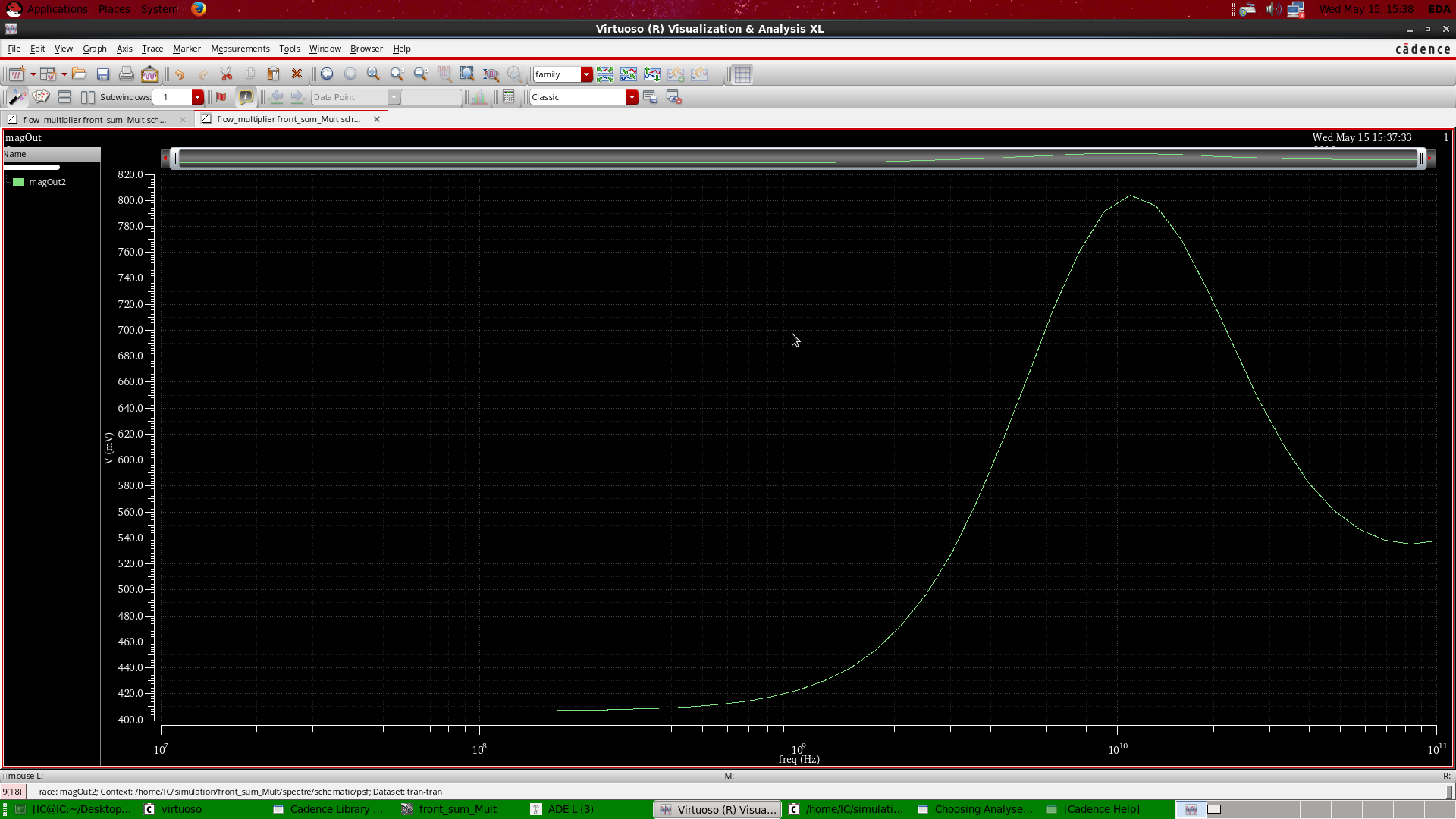
Task: Click the Zoom out icon
Action: pos(420,74)
